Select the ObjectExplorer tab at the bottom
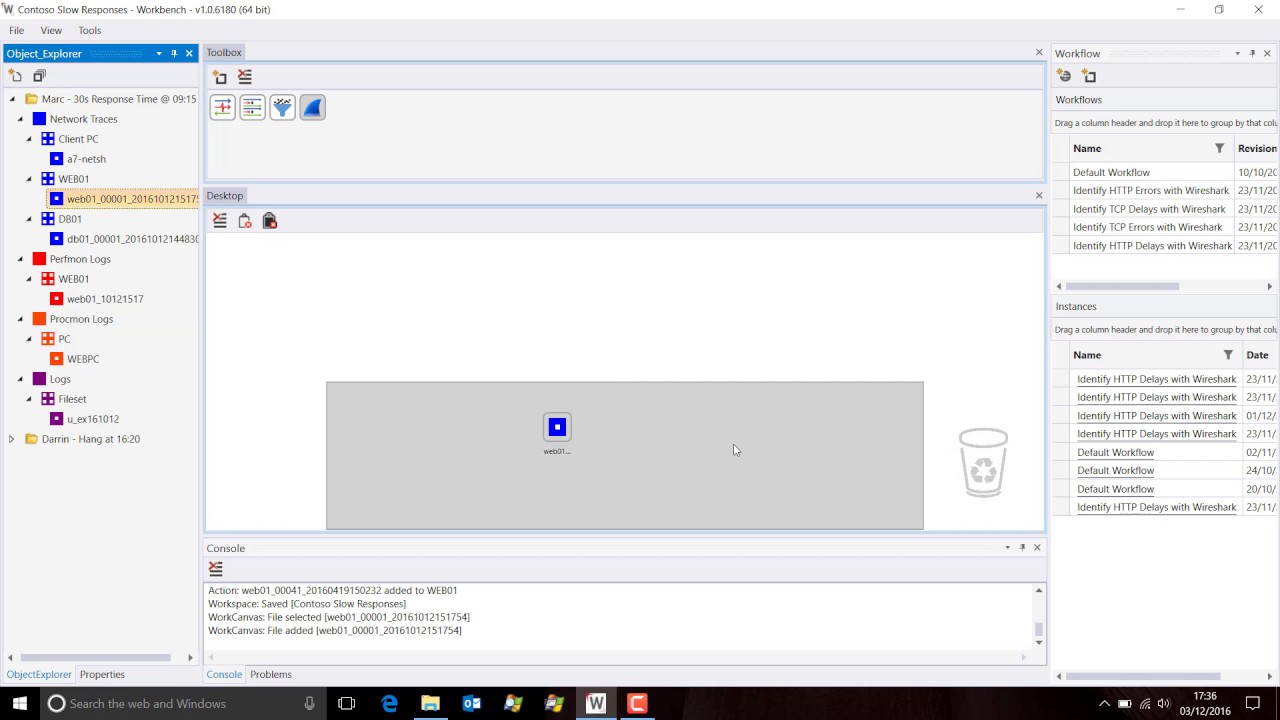The image size is (1280, 720). point(39,674)
